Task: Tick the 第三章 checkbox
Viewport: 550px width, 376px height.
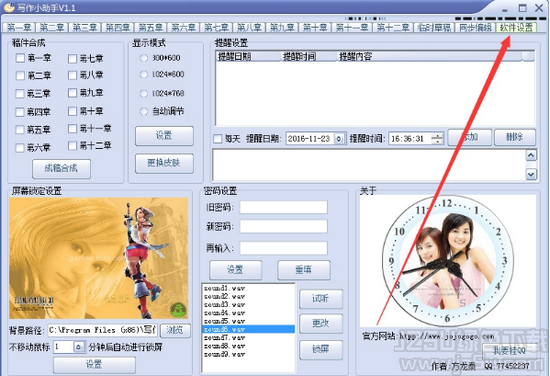Action: [20, 93]
